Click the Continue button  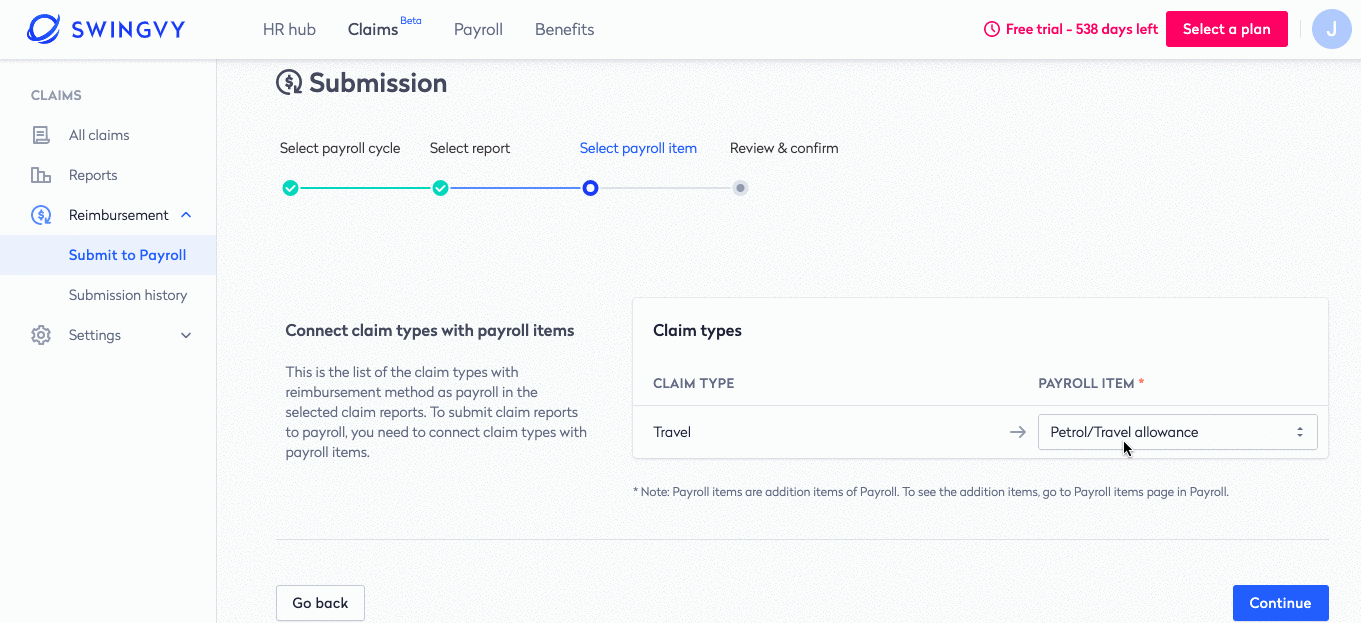(1280, 603)
